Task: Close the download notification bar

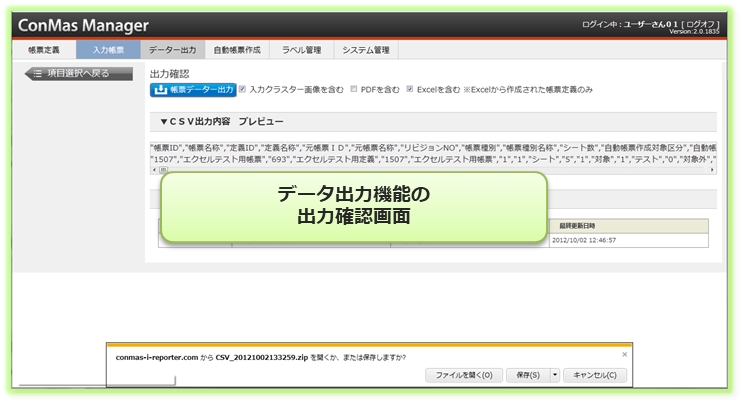Action: tap(625, 355)
